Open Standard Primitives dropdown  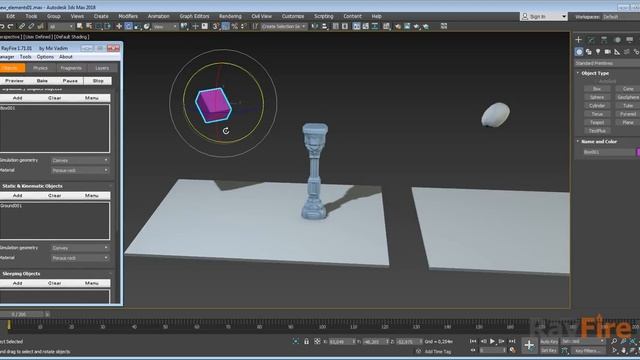pos(607,63)
